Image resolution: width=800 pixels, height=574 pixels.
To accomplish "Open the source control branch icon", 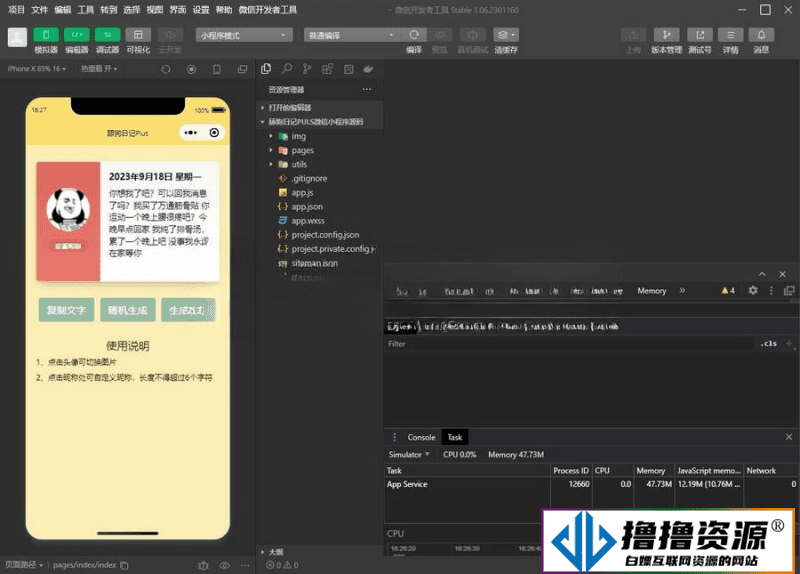I will [x=307, y=69].
